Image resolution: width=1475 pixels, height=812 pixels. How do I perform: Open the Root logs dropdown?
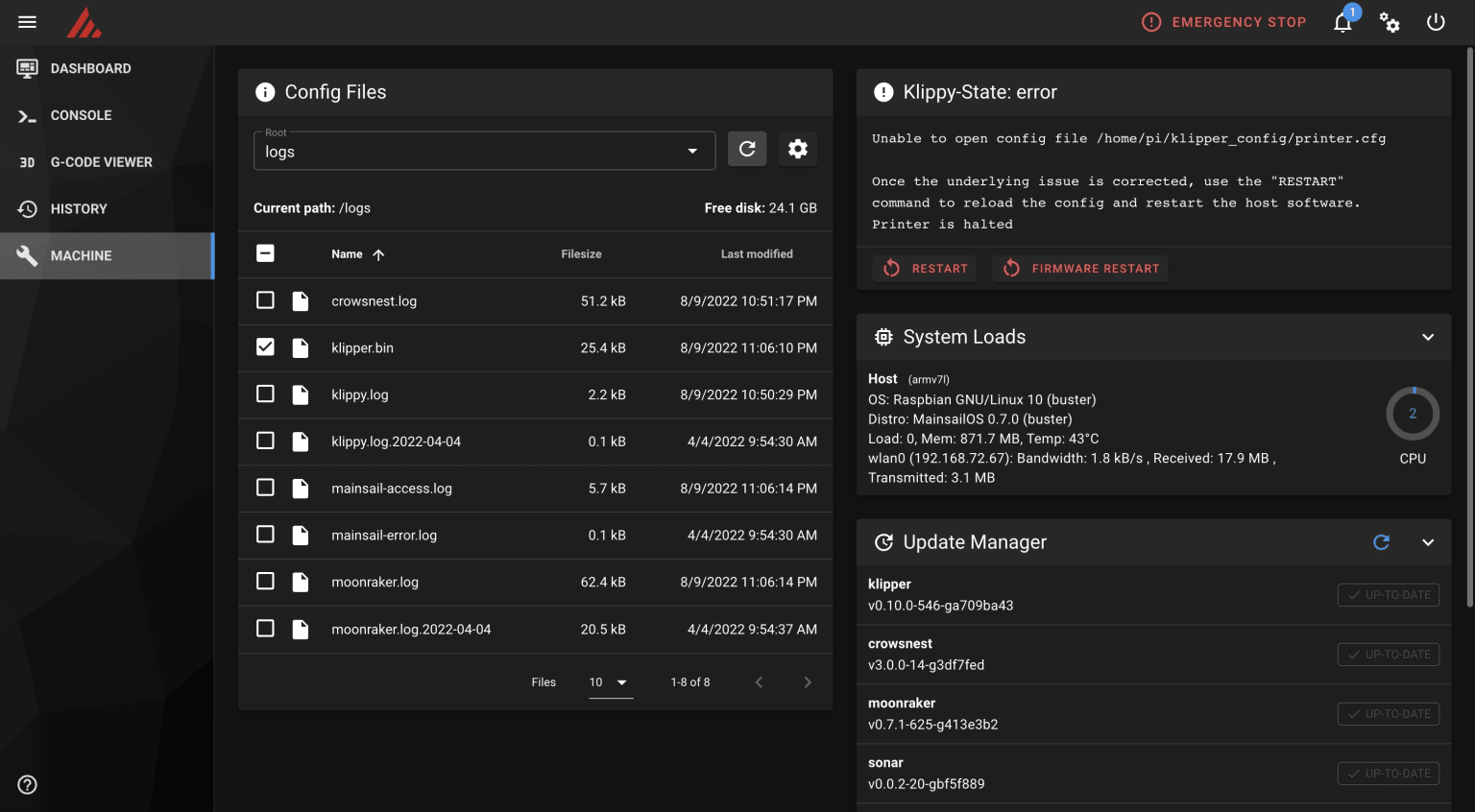point(484,151)
